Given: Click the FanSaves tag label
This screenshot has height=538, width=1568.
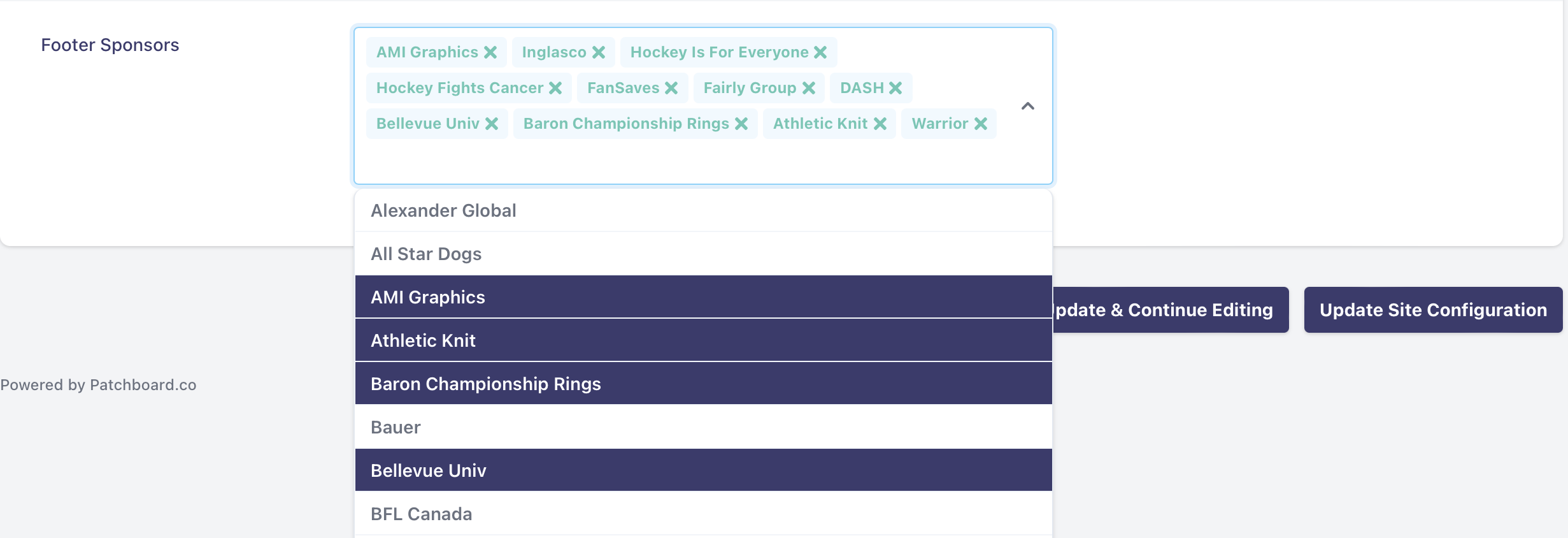Looking at the screenshot, I should coord(623,88).
